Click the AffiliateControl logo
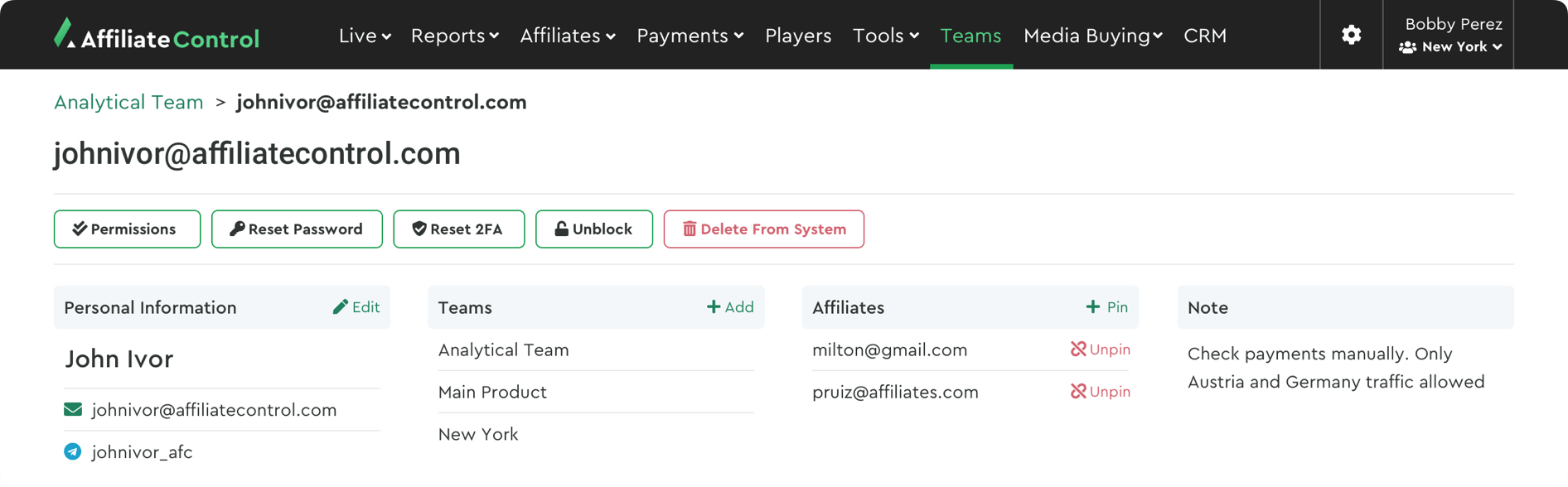This screenshot has width=1568, height=487. tap(157, 36)
